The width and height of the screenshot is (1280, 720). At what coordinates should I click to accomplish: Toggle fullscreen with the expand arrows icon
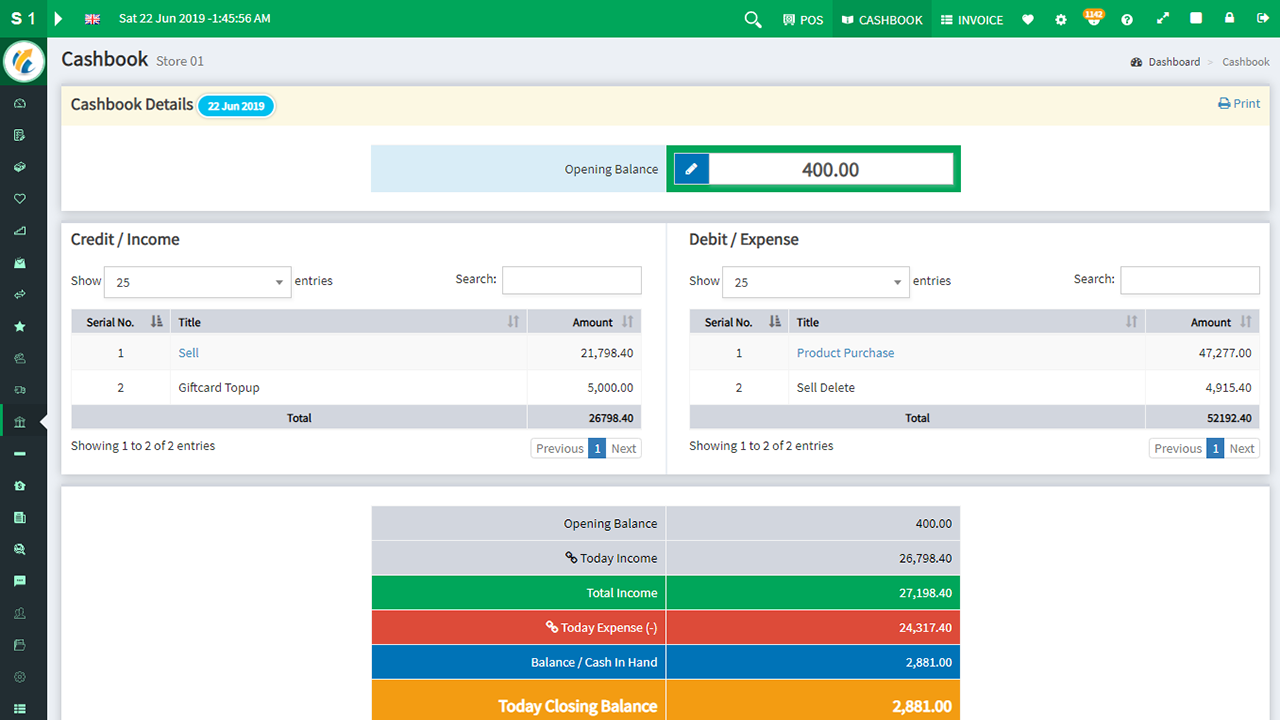click(x=1160, y=18)
